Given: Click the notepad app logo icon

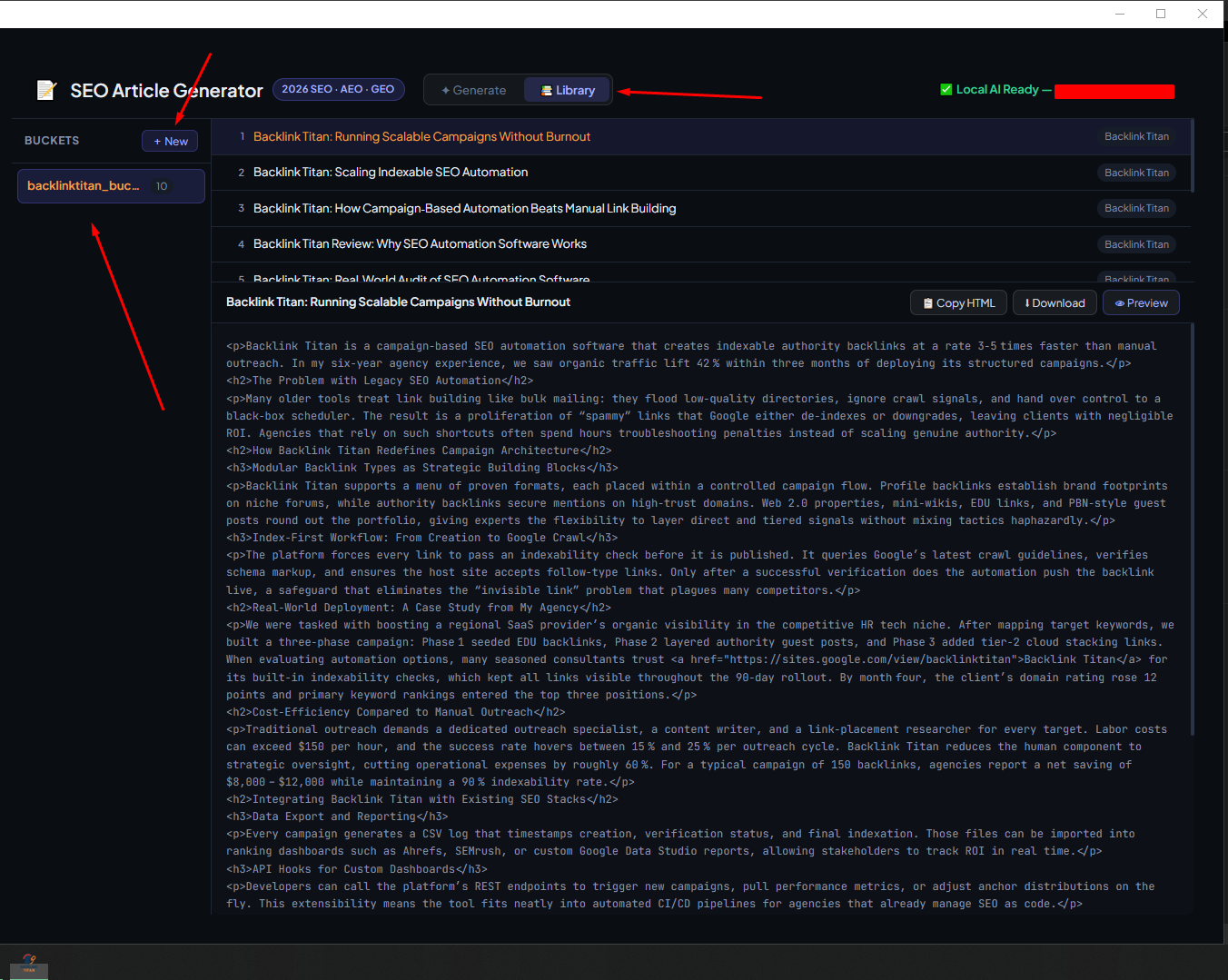Looking at the screenshot, I should pos(46,90).
